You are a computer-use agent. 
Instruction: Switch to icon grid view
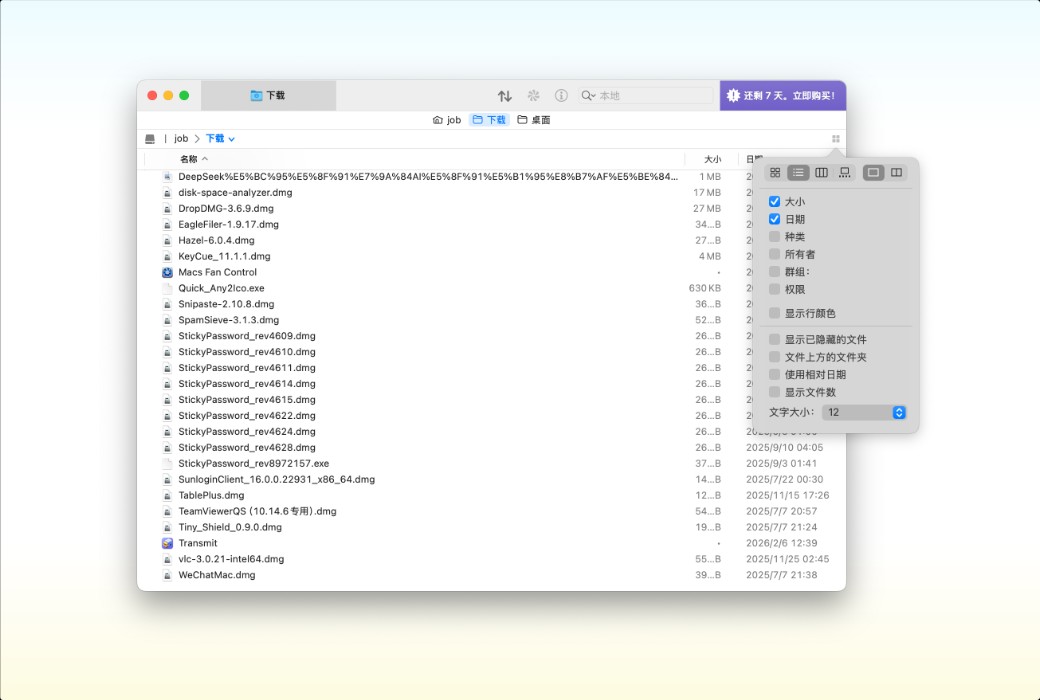(x=776, y=172)
